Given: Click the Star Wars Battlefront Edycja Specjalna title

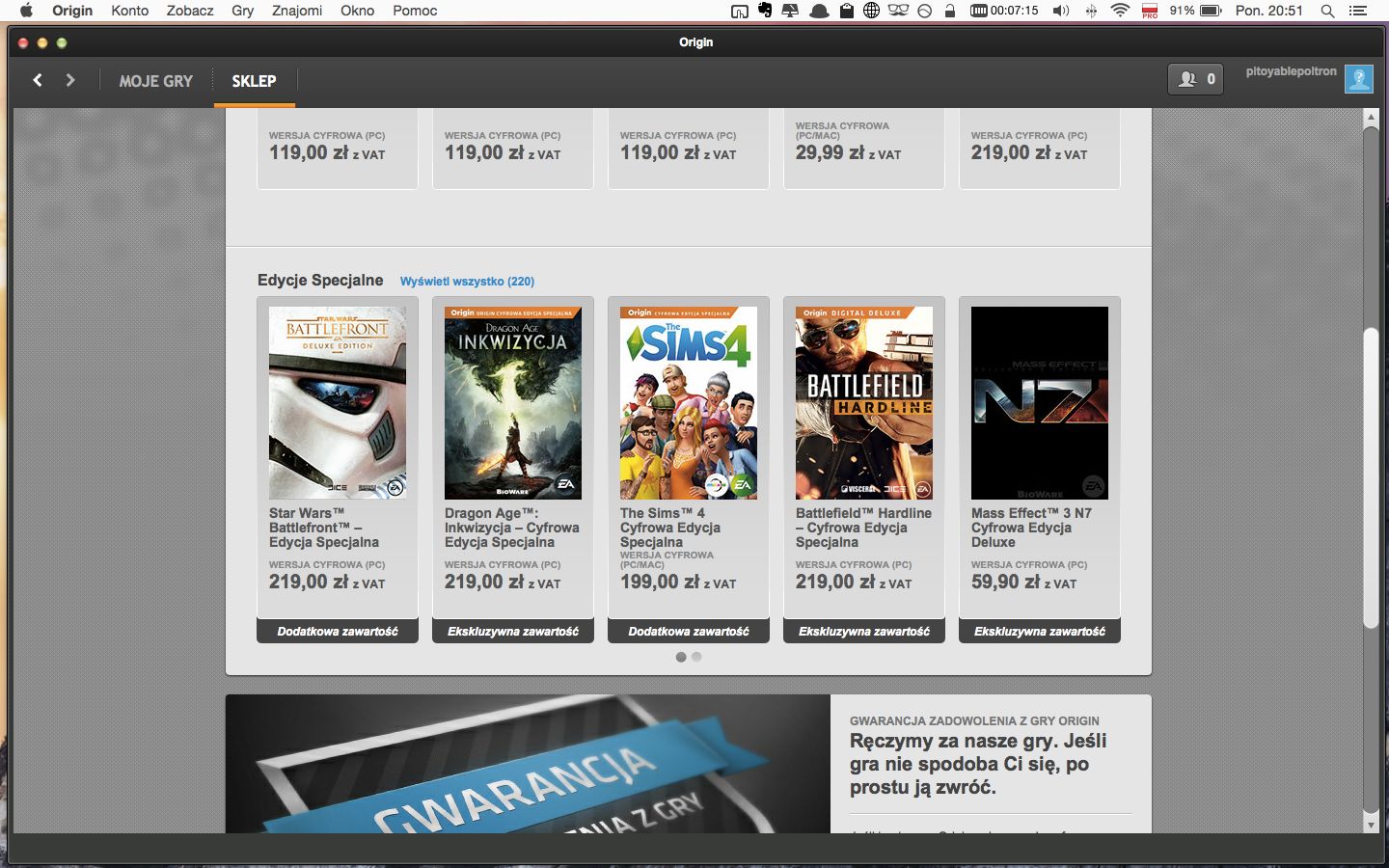Looking at the screenshot, I should coord(324,528).
